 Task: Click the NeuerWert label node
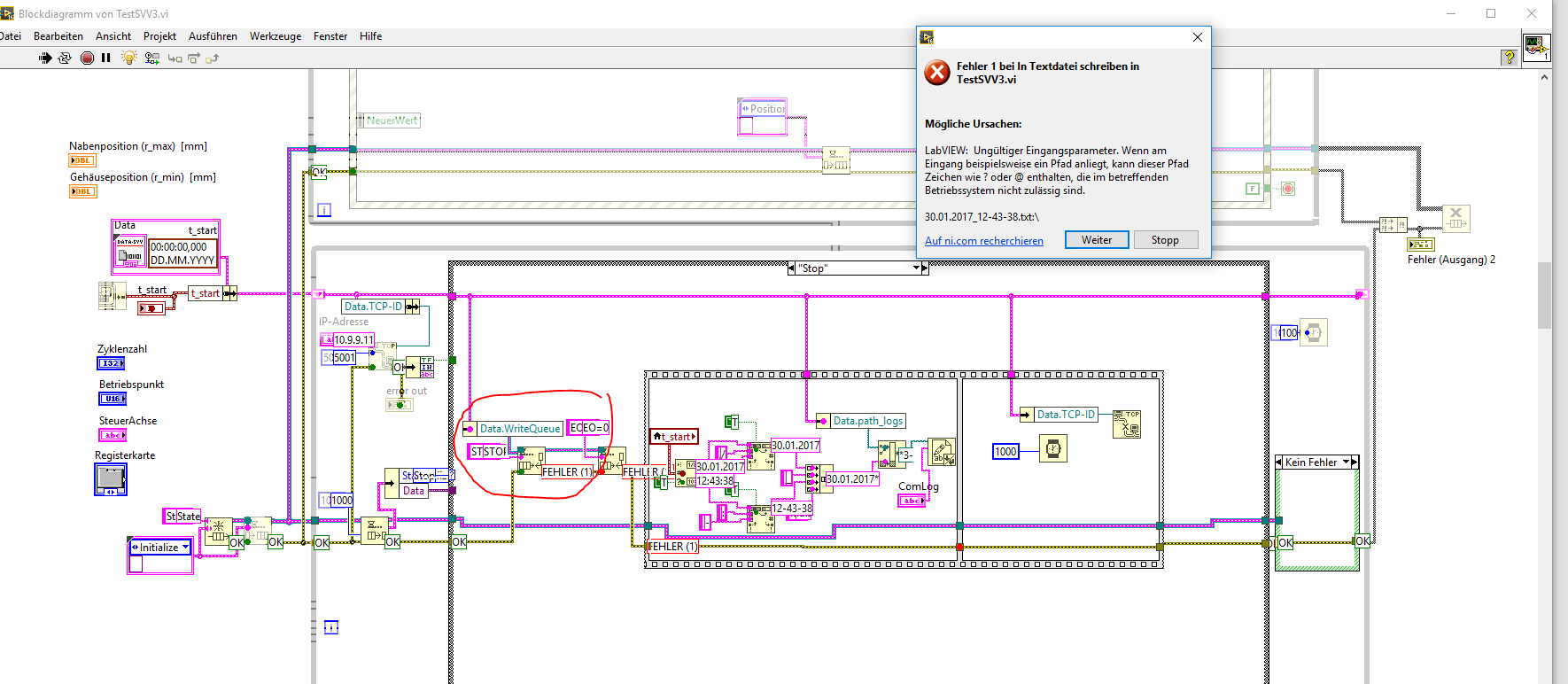coord(388,120)
